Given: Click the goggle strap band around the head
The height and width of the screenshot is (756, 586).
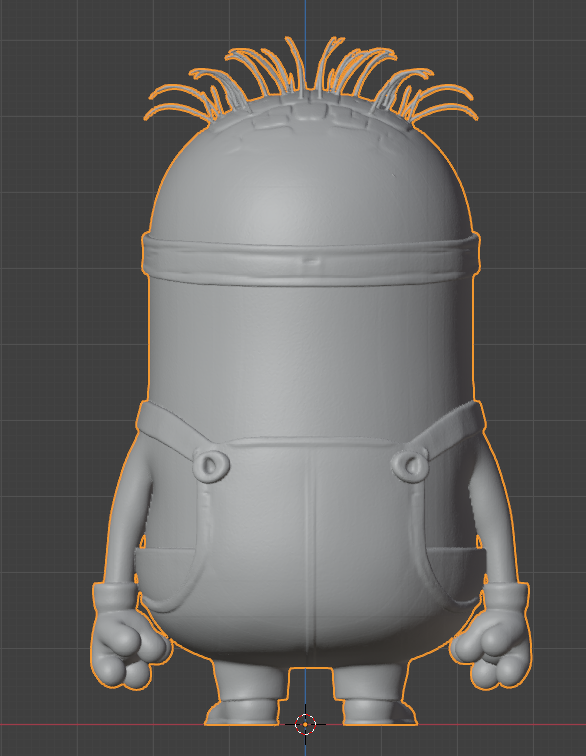Looking at the screenshot, I should coord(311,261).
